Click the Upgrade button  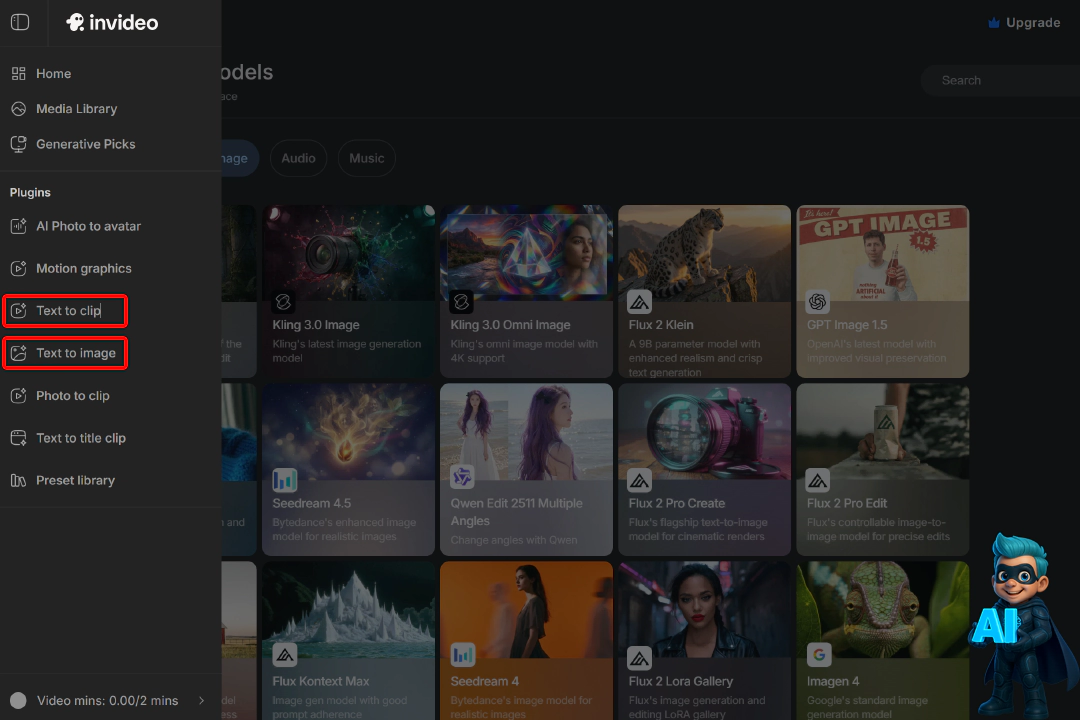(x=1023, y=23)
